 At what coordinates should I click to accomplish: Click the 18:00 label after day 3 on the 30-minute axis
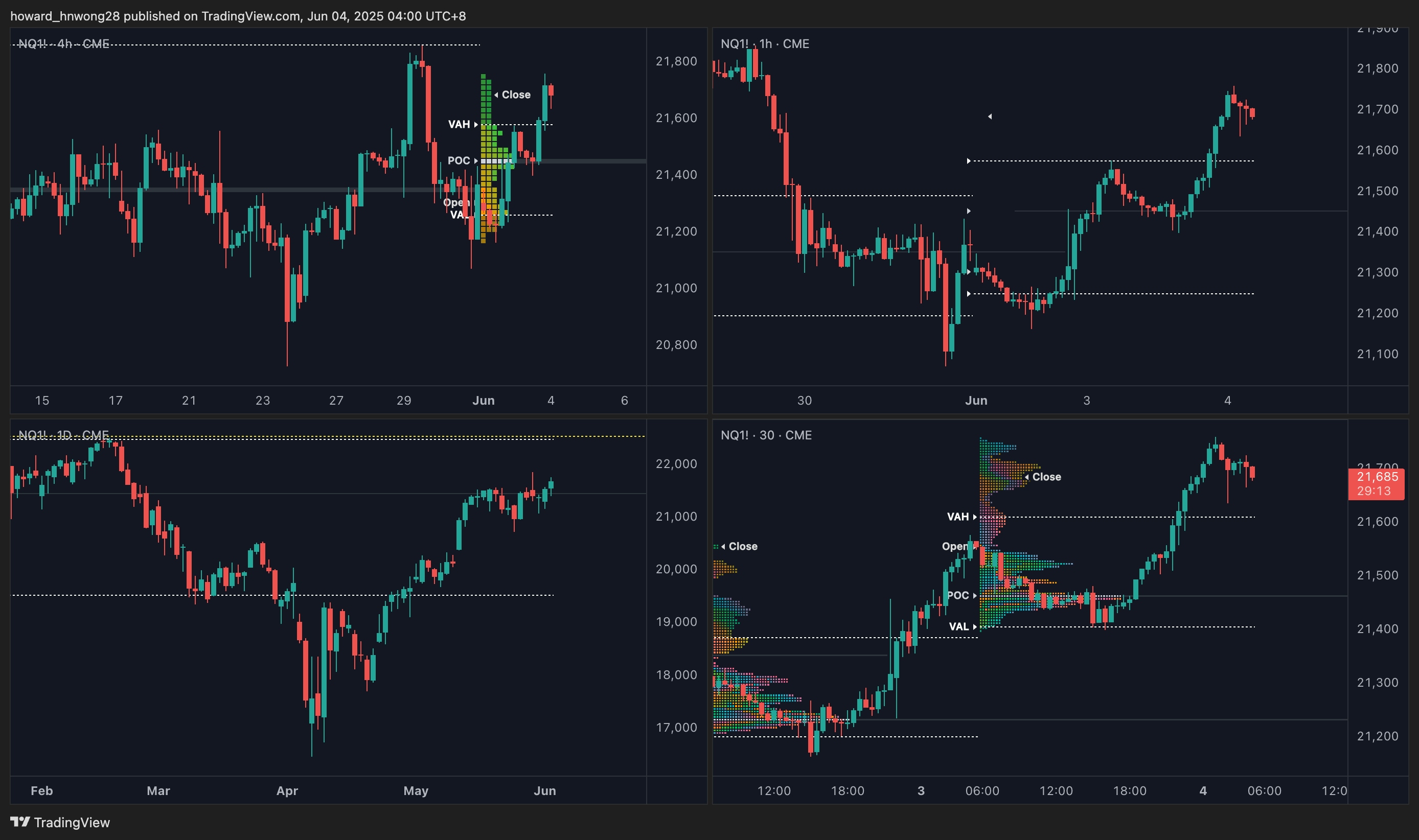[1129, 790]
